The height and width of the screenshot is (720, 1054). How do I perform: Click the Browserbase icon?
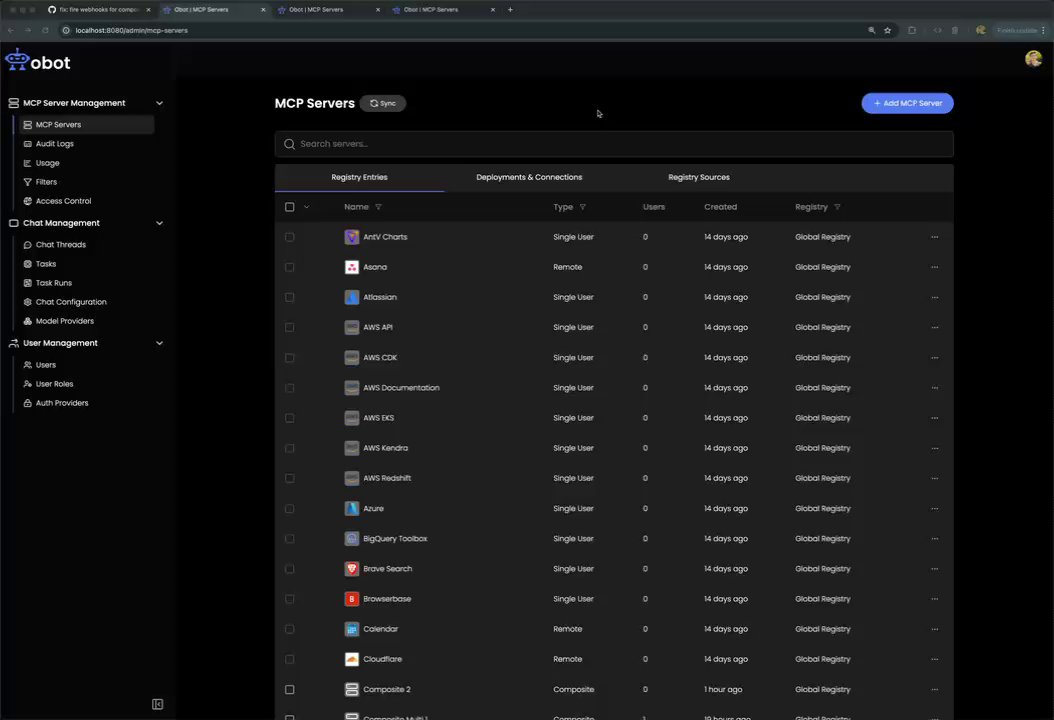pyautogui.click(x=352, y=599)
